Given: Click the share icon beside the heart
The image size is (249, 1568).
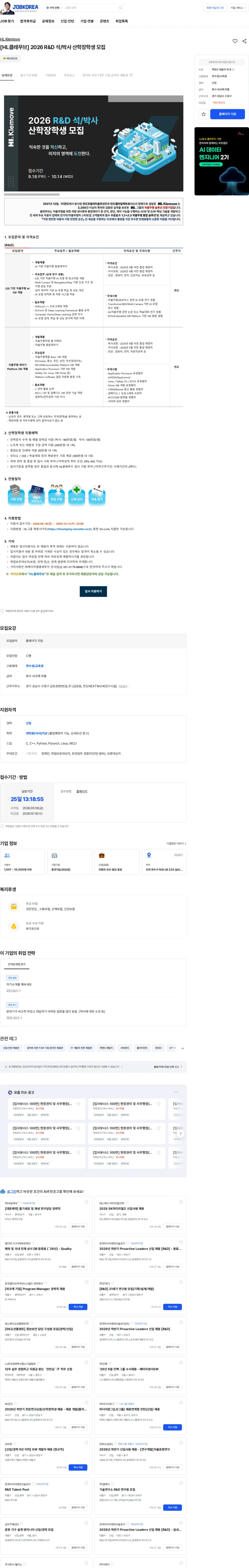Looking at the screenshot, I should pos(244,41).
